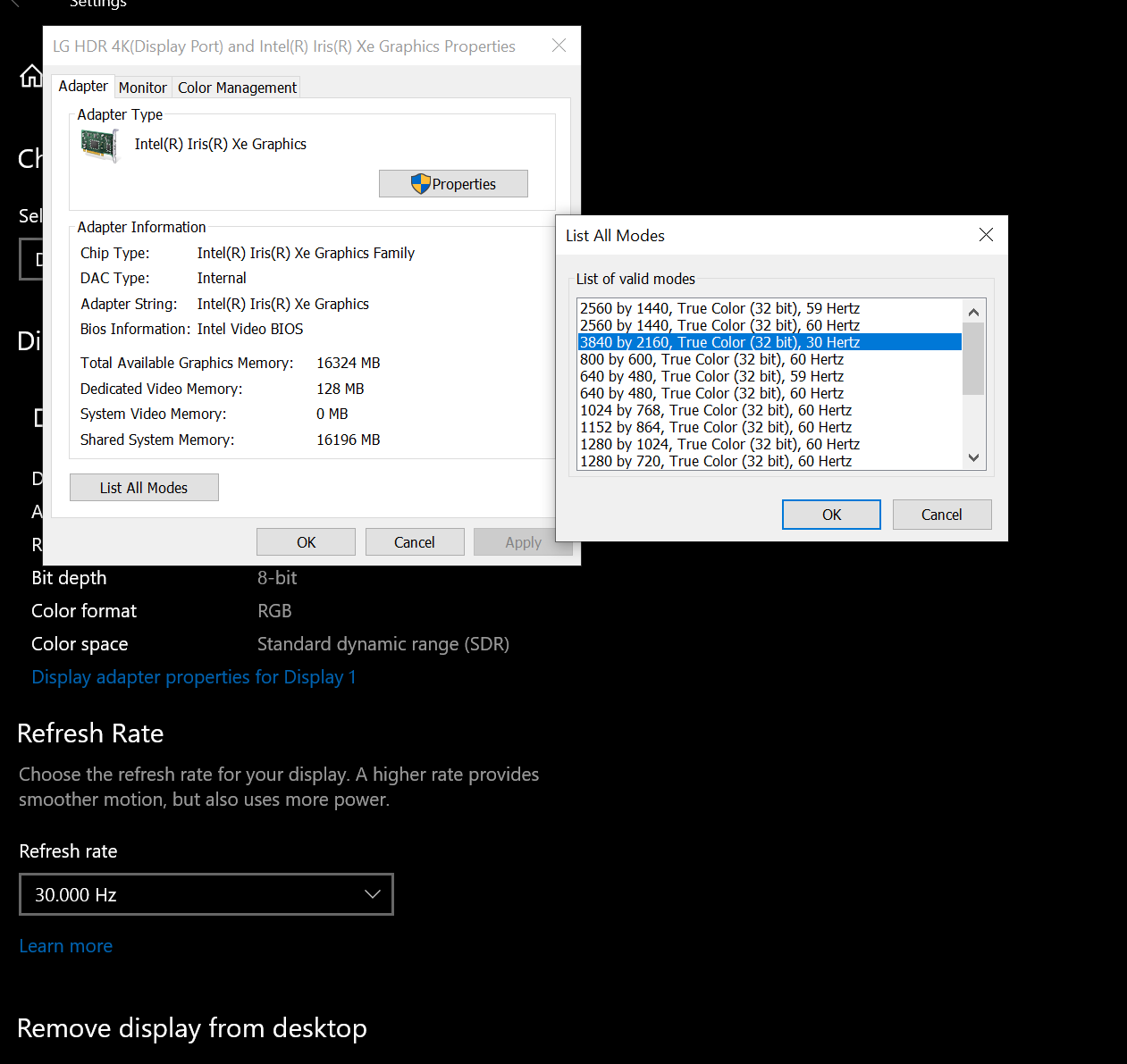Cancel the List All Modes dialog
This screenshot has width=1127, height=1064.
pos(942,515)
